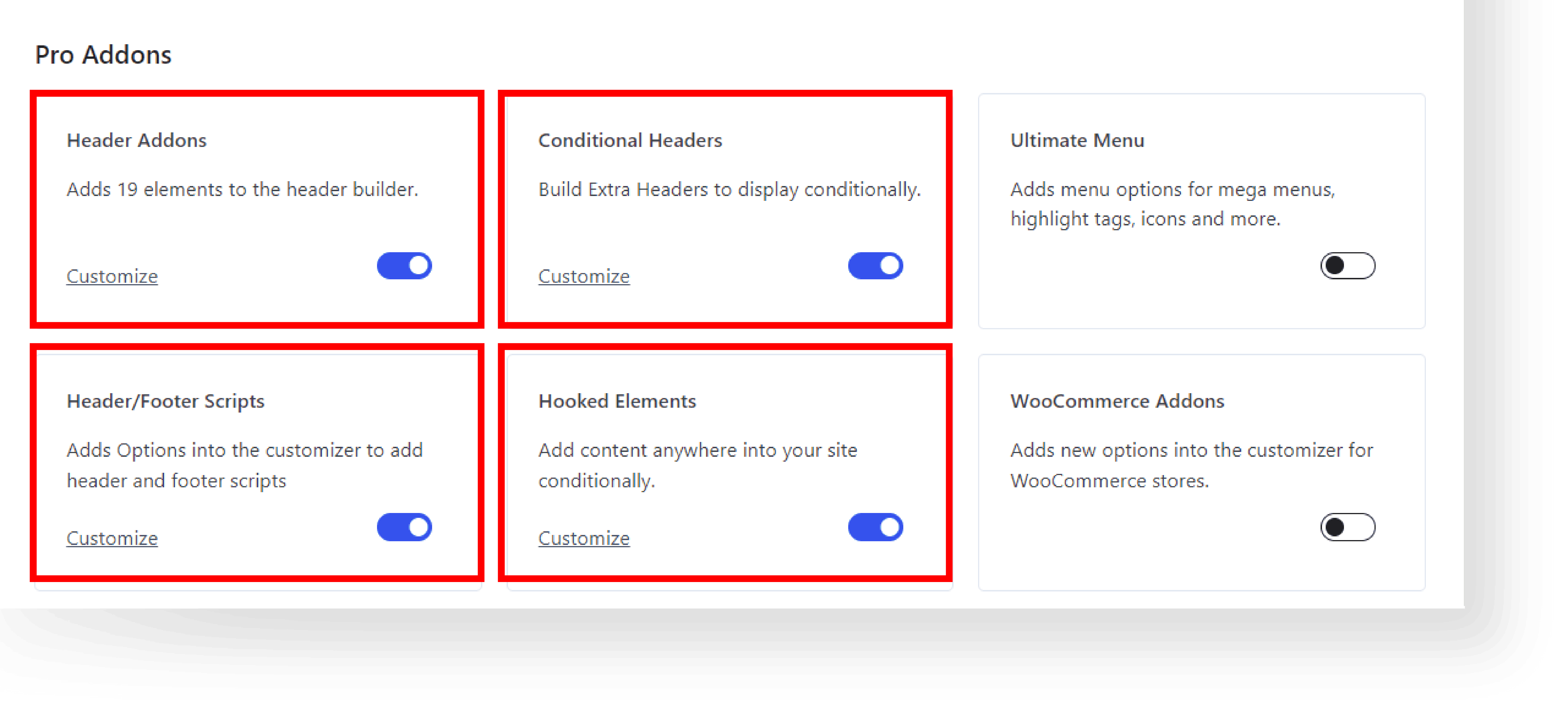
Task: Open Customize link under Header Addons
Action: [x=112, y=276]
